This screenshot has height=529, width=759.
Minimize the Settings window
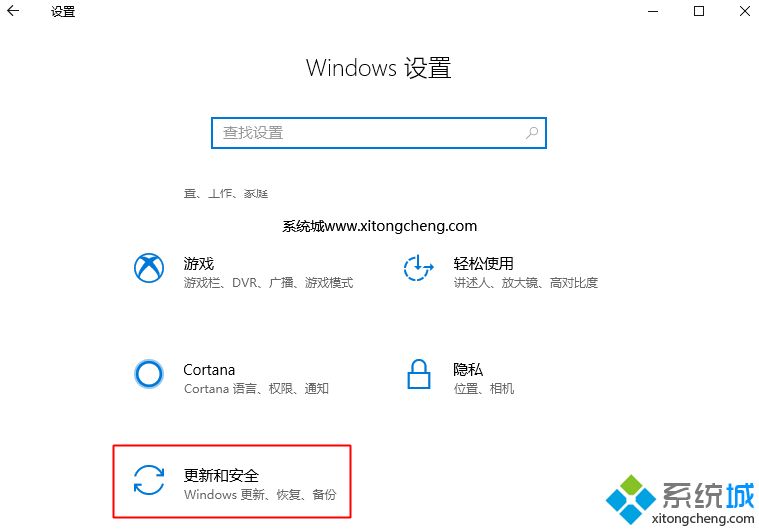click(653, 11)
